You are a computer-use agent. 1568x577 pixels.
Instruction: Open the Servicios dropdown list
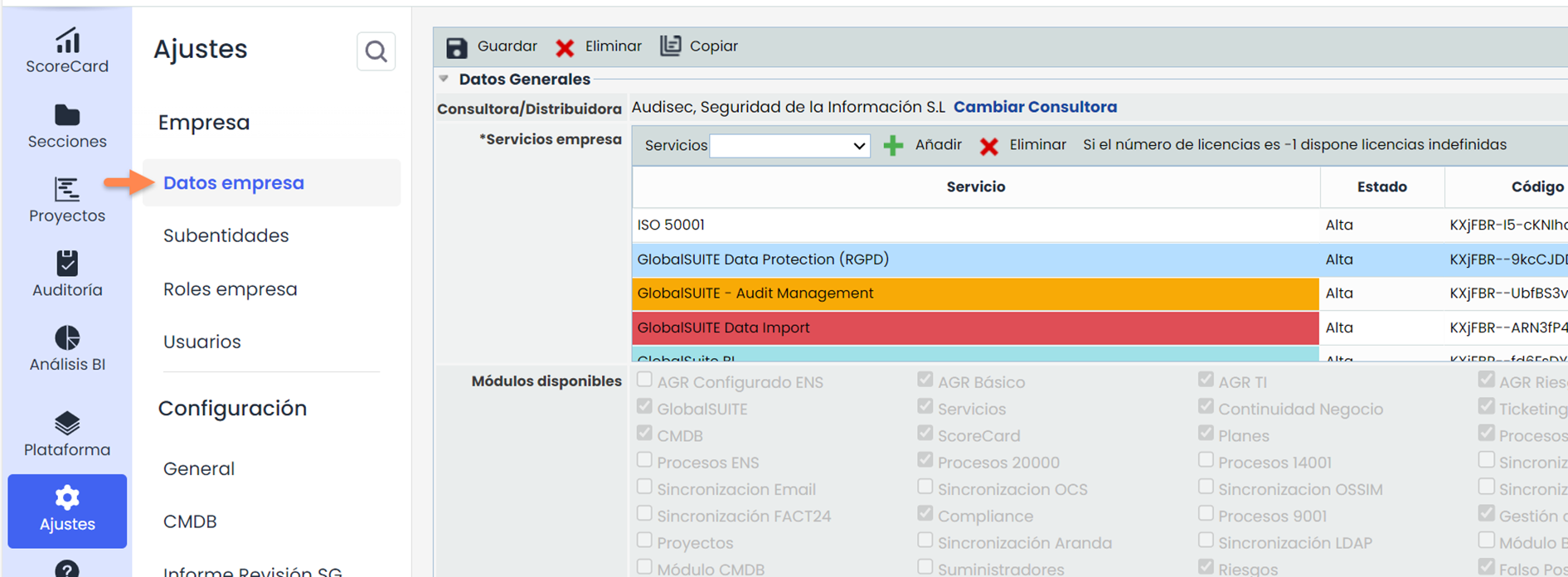[789, 146]
